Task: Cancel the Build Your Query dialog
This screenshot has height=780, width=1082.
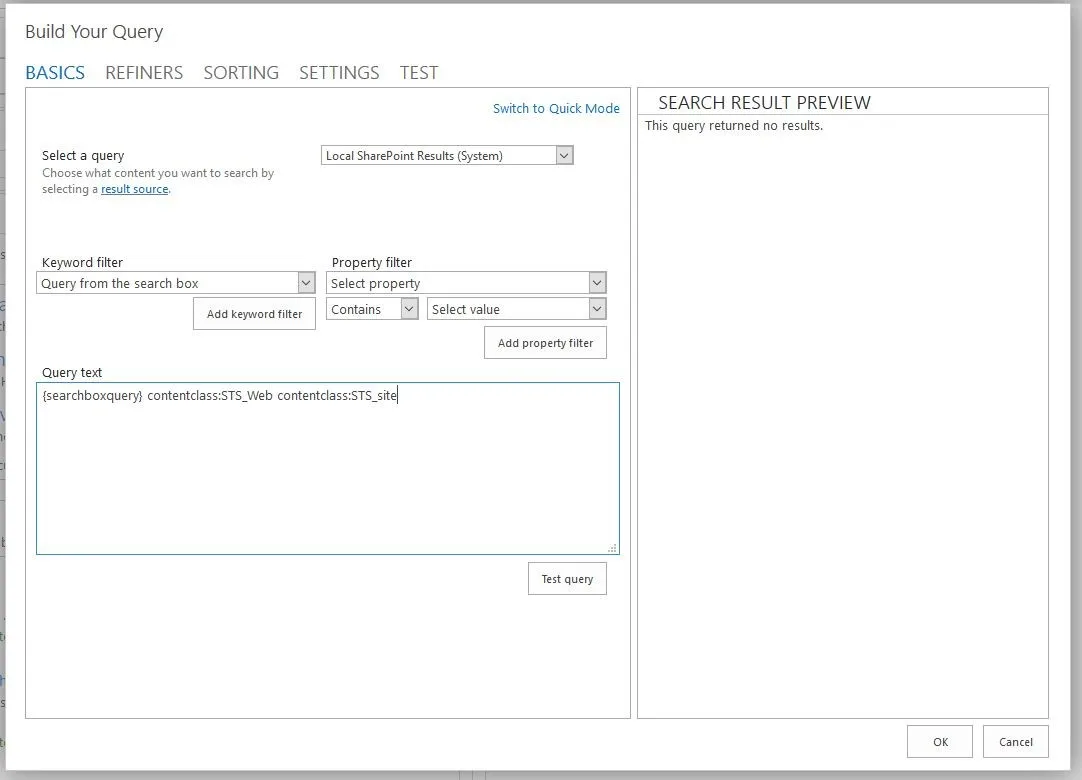Action: coord(1015,742)
